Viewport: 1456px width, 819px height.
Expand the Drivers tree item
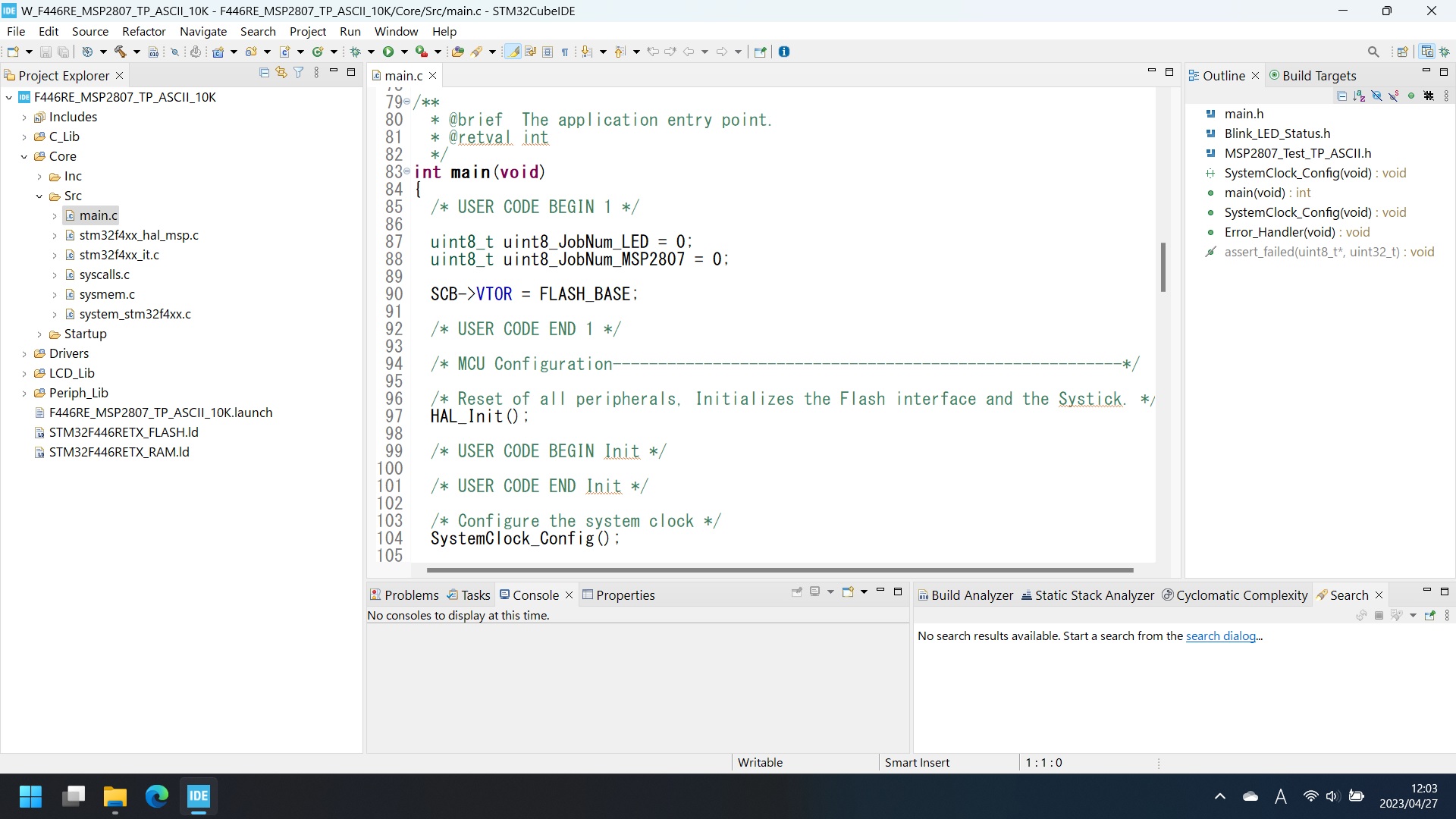pyautogui.click(x=22, y=354)
